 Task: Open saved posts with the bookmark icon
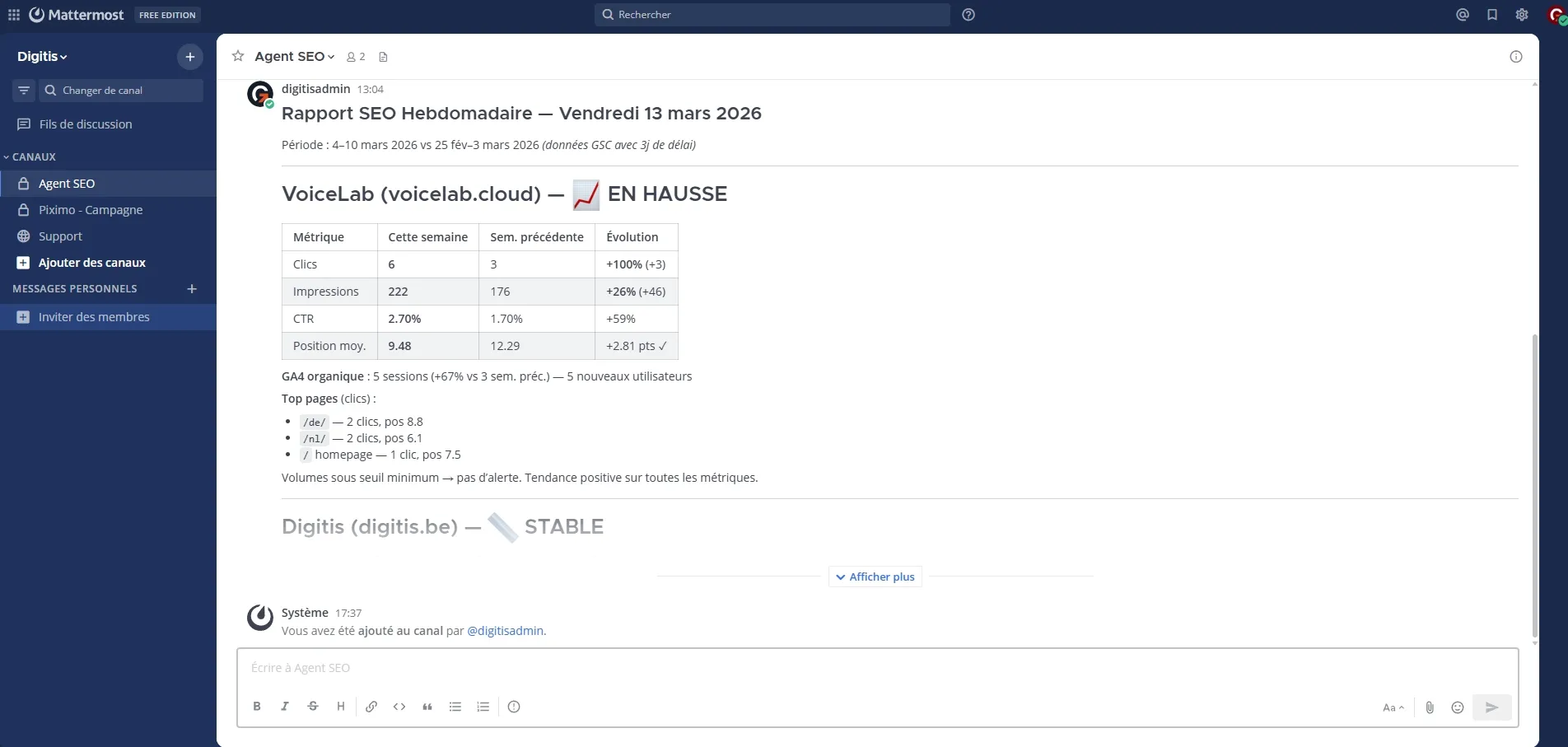1492,14
